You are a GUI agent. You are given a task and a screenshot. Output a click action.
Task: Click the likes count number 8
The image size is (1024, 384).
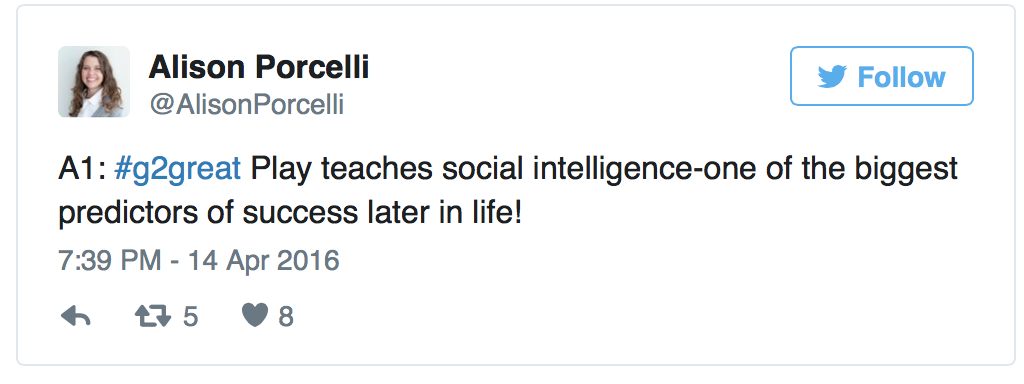point(285,317)
